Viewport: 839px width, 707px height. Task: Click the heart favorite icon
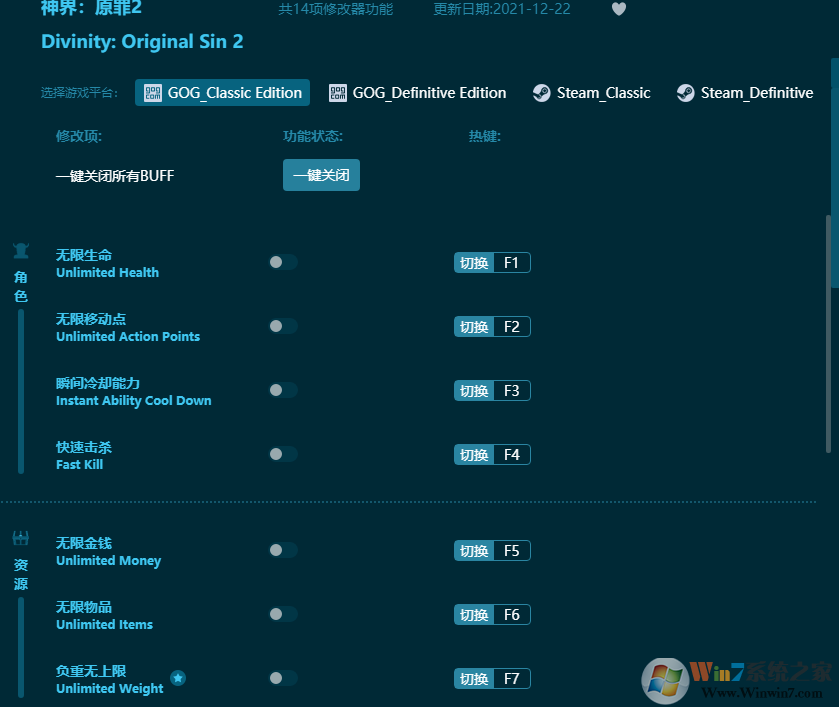619,9
